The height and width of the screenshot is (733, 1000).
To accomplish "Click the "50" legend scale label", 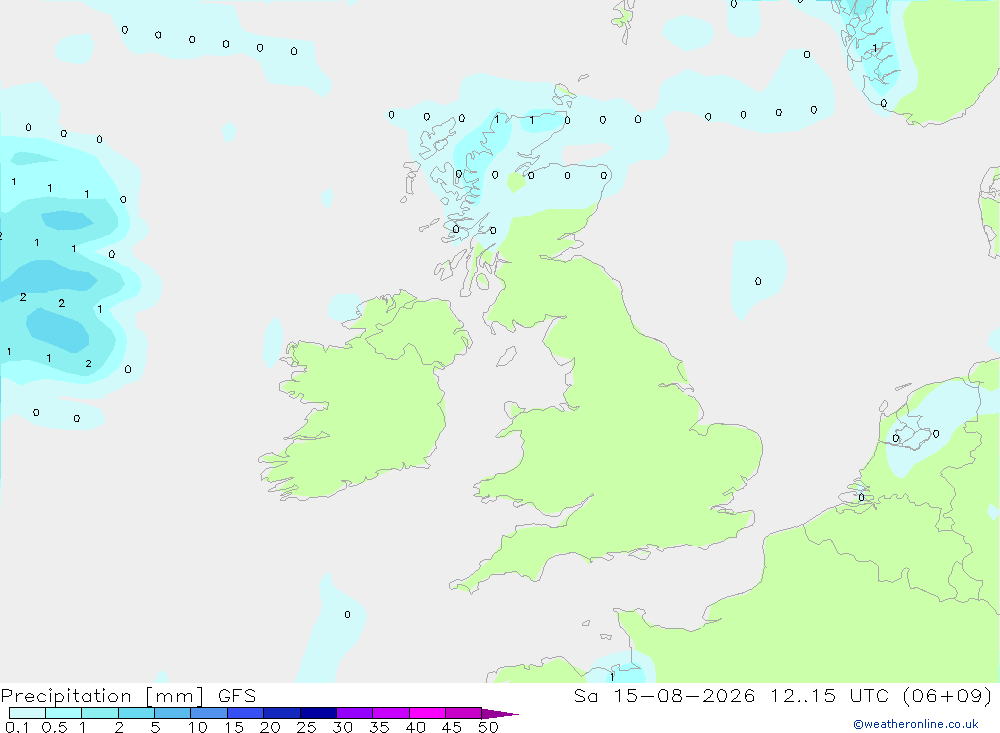I will point(488,727).
